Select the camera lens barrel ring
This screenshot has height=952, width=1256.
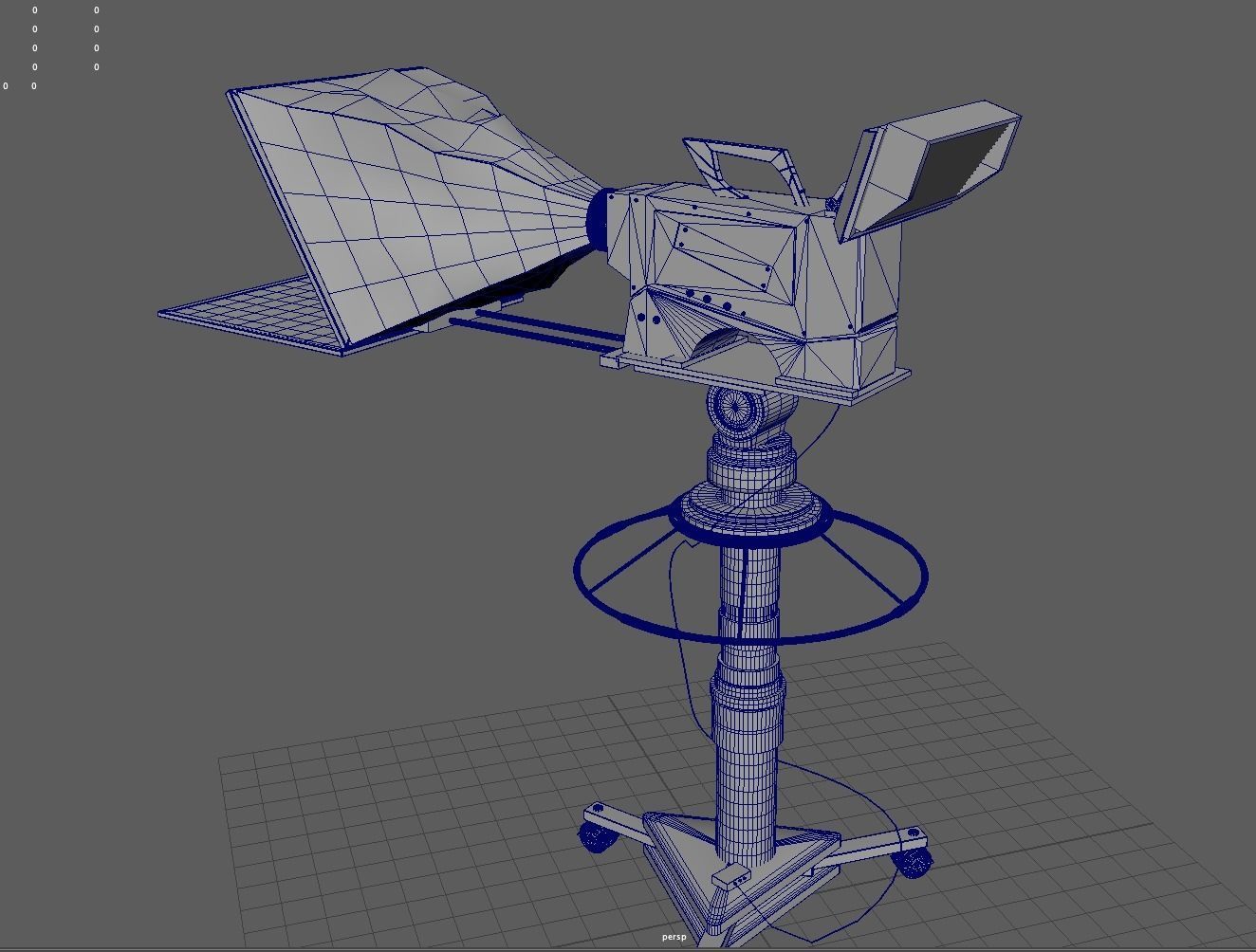click(598, 220)
